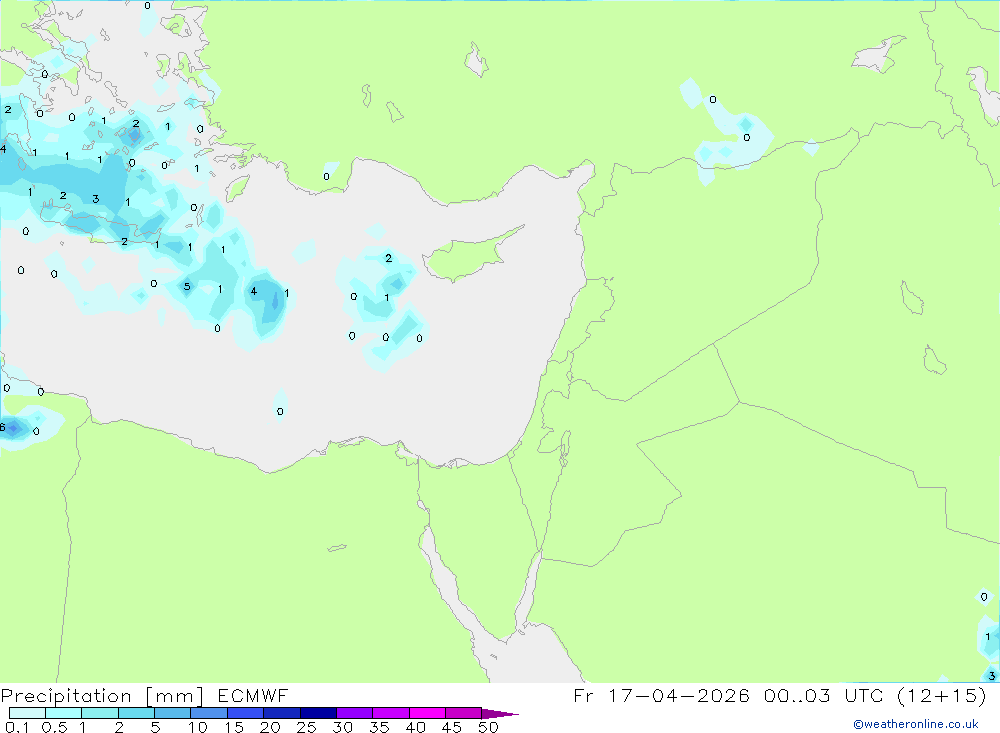Select the 10–15 mm blue legend swatch
Screen dimensions: 1000x733
coord(209,713)
